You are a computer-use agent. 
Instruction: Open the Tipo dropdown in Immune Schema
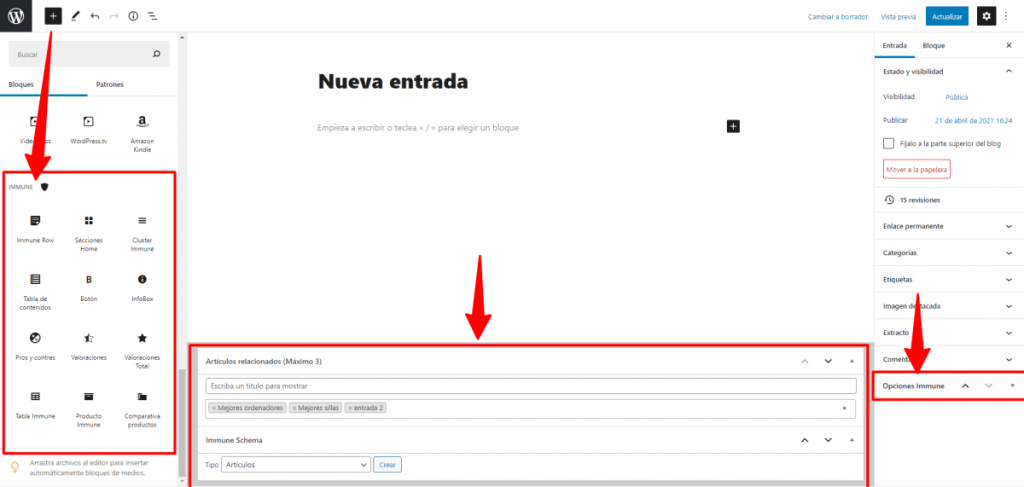[x=295, y=464]
